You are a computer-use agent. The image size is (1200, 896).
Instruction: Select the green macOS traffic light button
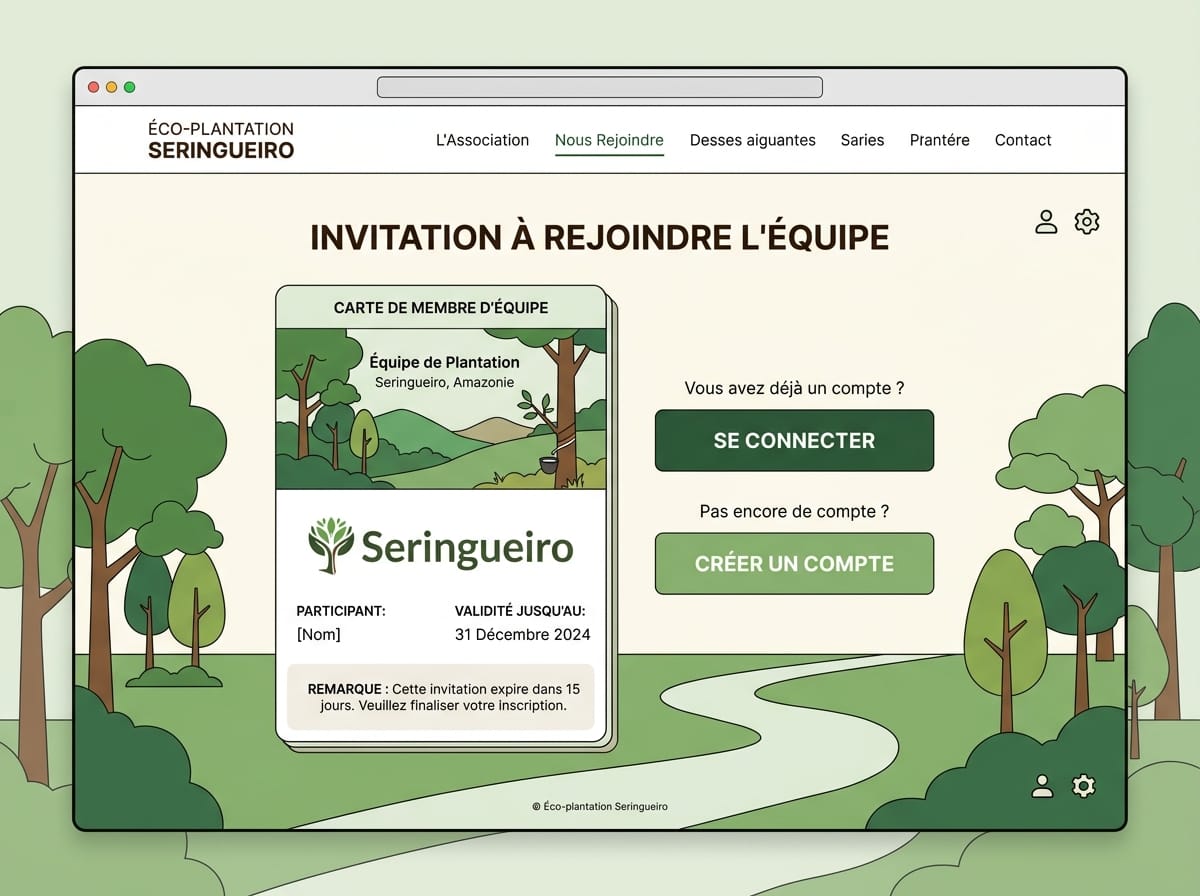pos(129,87)
